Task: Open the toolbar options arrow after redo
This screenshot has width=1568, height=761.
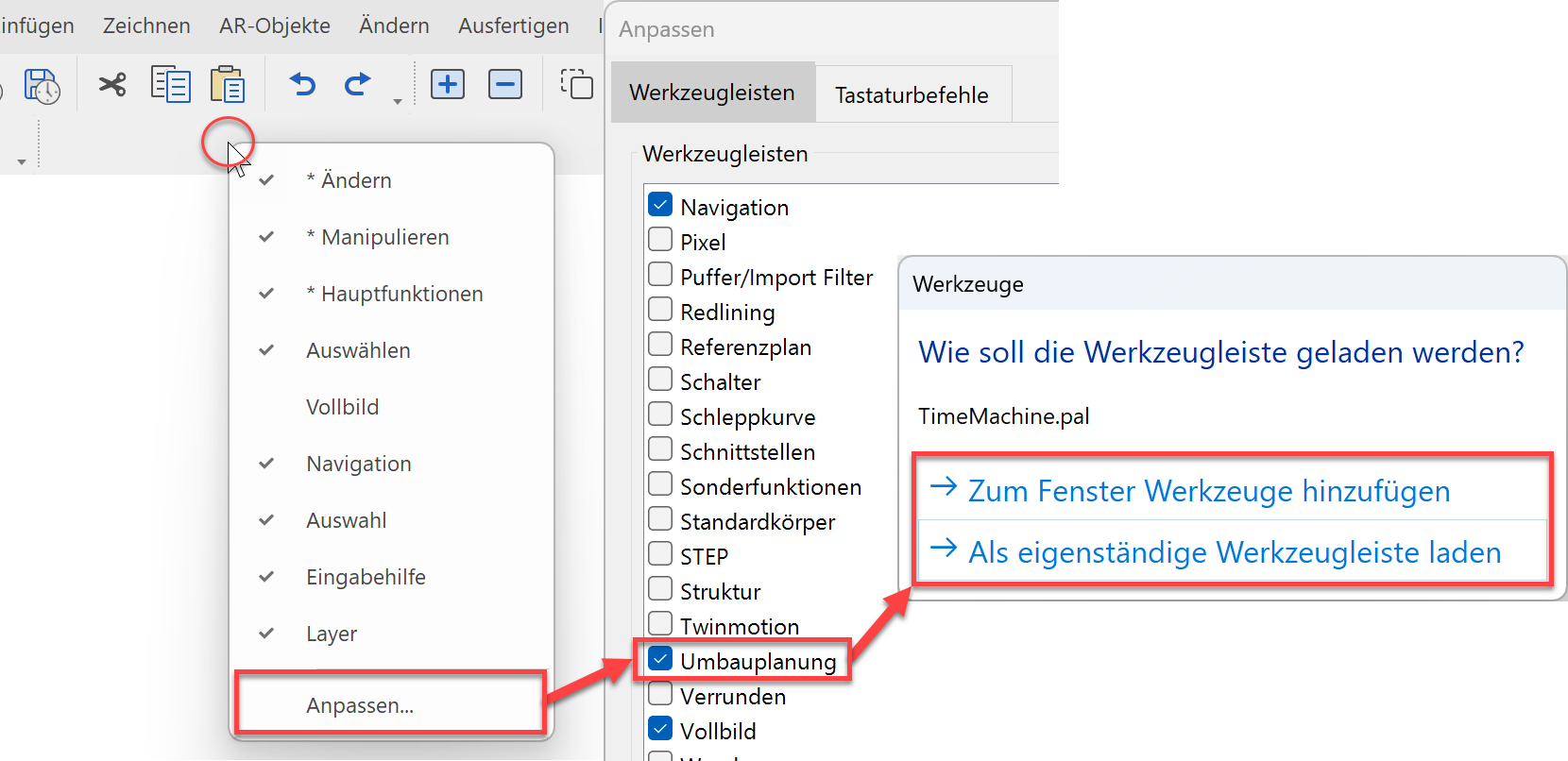Action: pyautogui.click(x=398, y=101)
